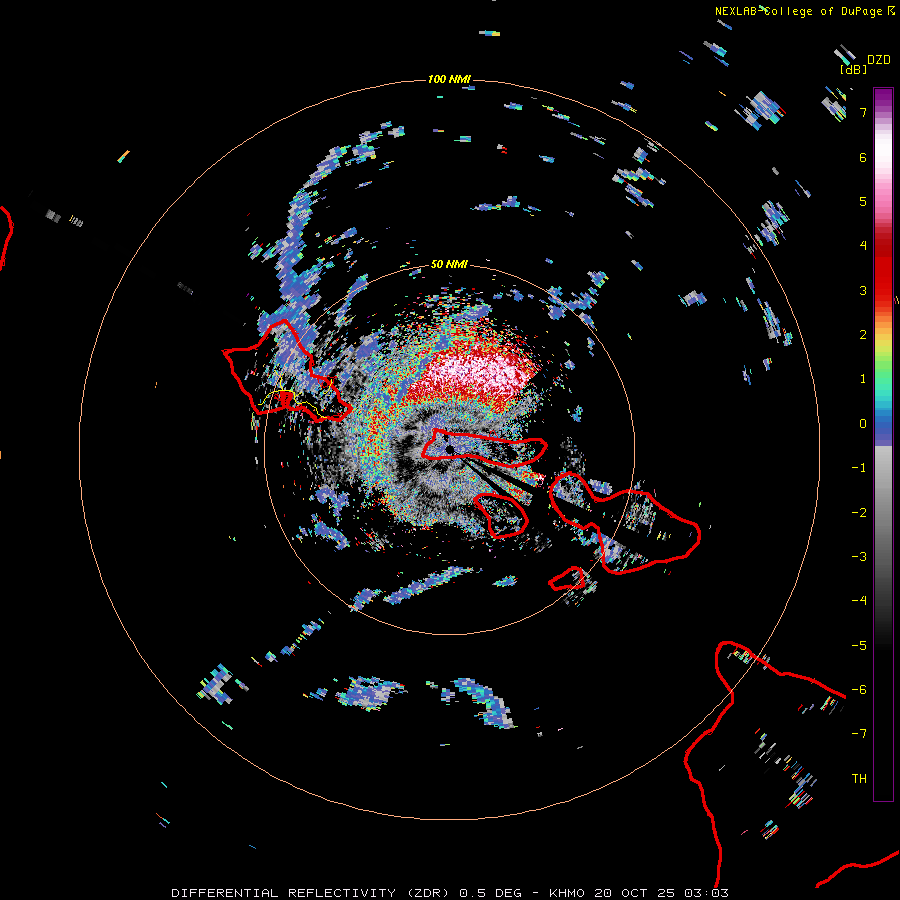Click the radar site center black dot

450,449
